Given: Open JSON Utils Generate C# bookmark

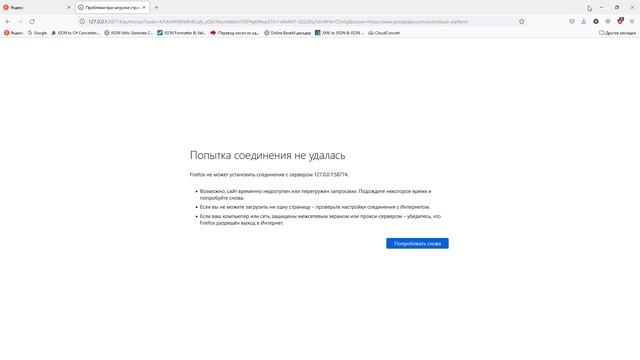Looking at the screenshot, I should (x=129, y=33).
